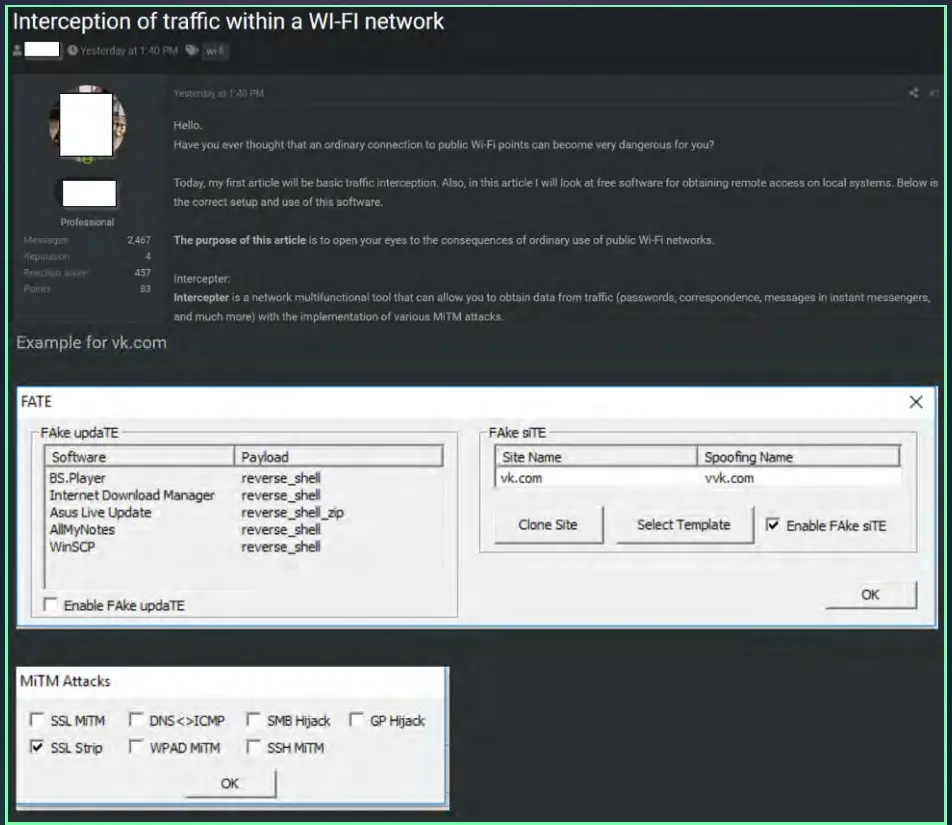Click the post author user icon
Viewport: 952px width, 825px height.
(17, 50)
